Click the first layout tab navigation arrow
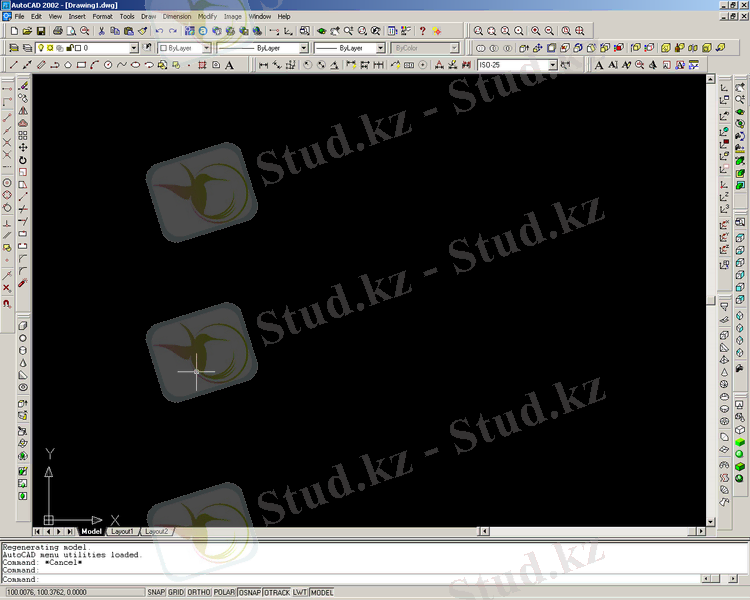This screenshot has width=750, height=600. (x=37, y=532)
